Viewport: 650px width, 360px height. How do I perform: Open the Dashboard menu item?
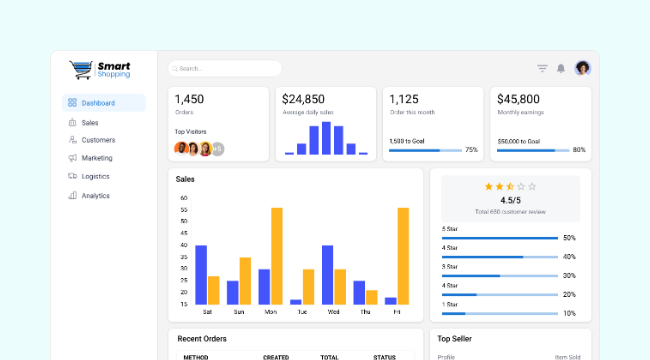[104, 103]
